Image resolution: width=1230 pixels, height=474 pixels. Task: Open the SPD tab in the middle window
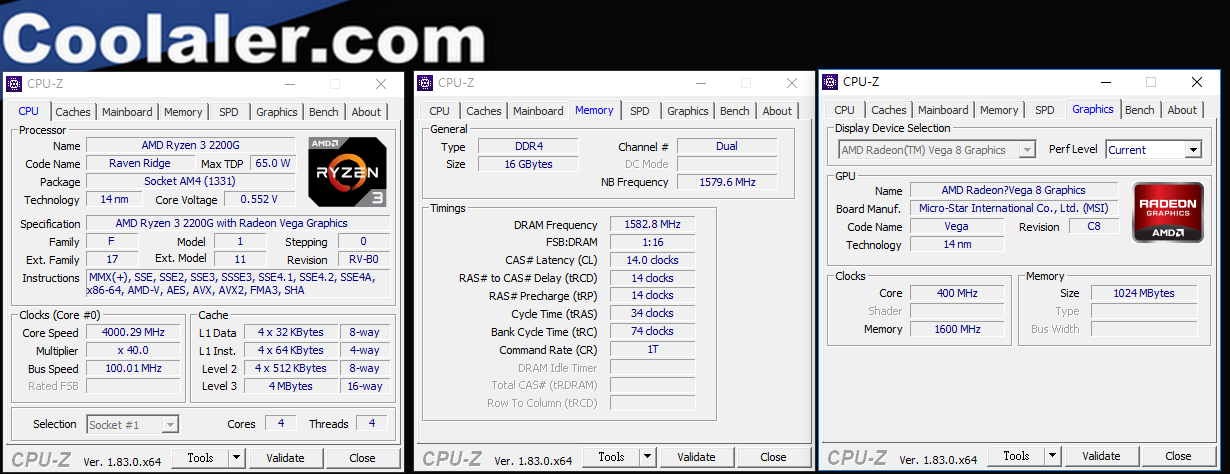640,111
